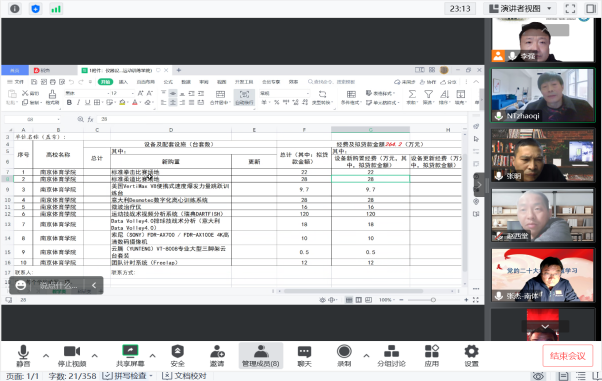Toggle Italic formatting in WPS toolbar
This screenshot has width=602, height=381.
tap(78, 103)
